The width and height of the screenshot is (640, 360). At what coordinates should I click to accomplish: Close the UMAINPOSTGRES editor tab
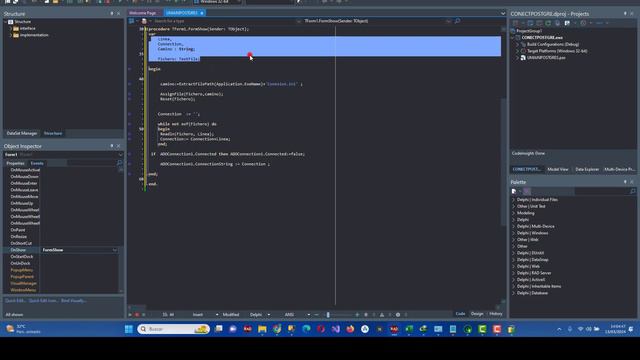202,13
